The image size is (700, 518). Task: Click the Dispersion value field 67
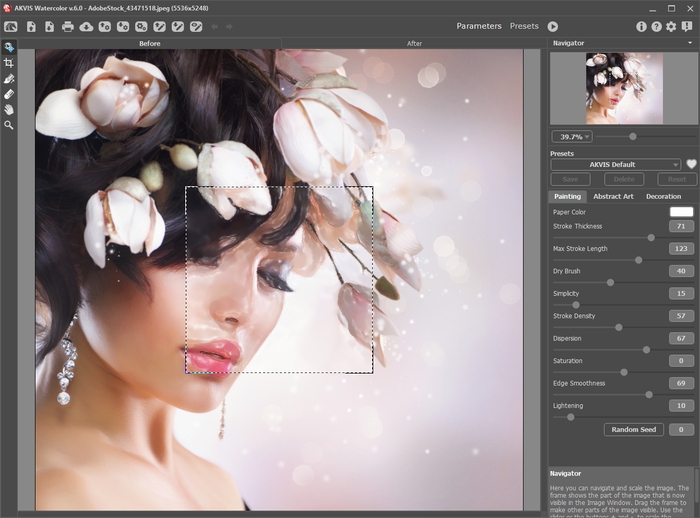click(681, 338)
